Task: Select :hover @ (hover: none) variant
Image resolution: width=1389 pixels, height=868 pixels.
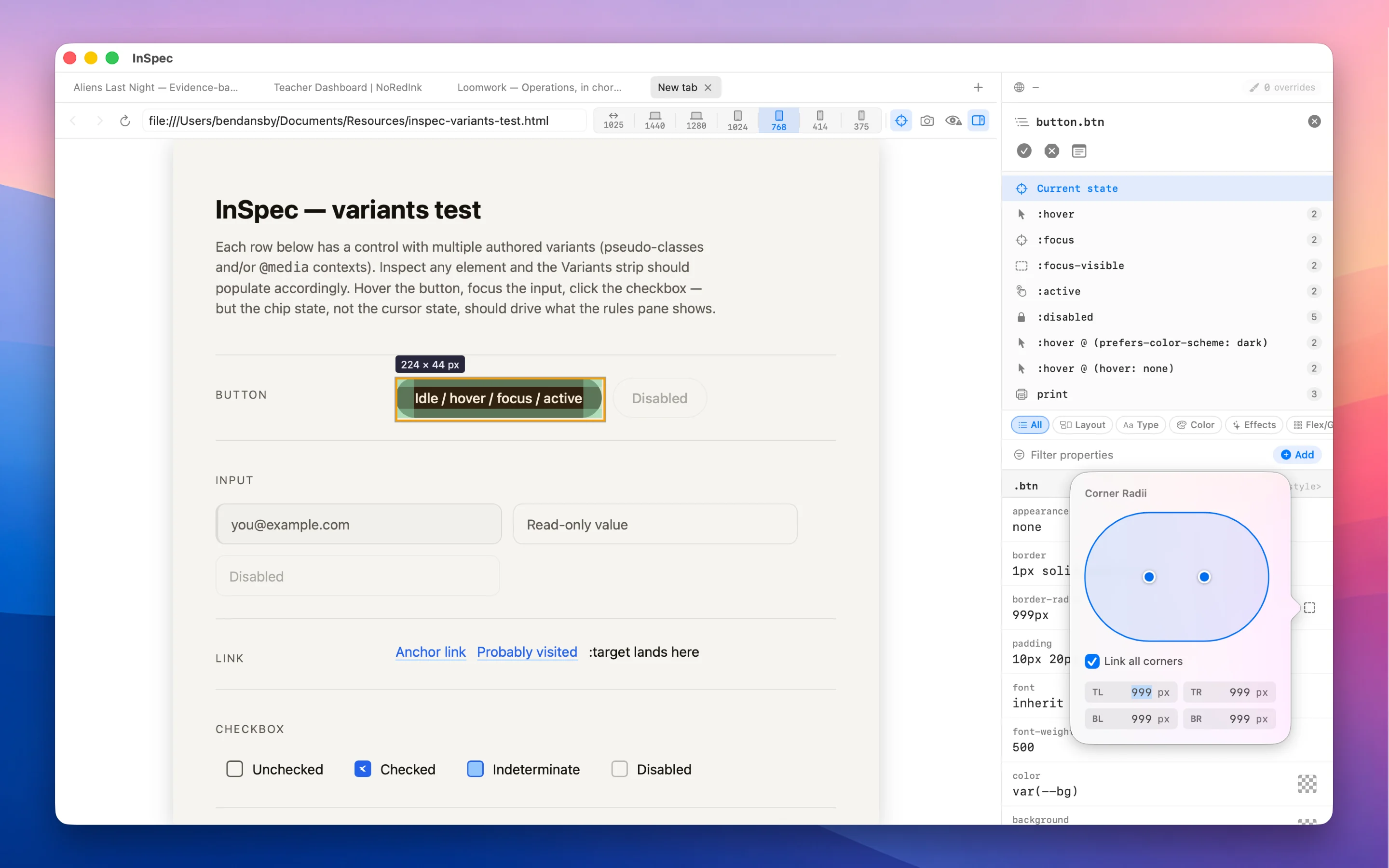Action: tap(1167, 368)
